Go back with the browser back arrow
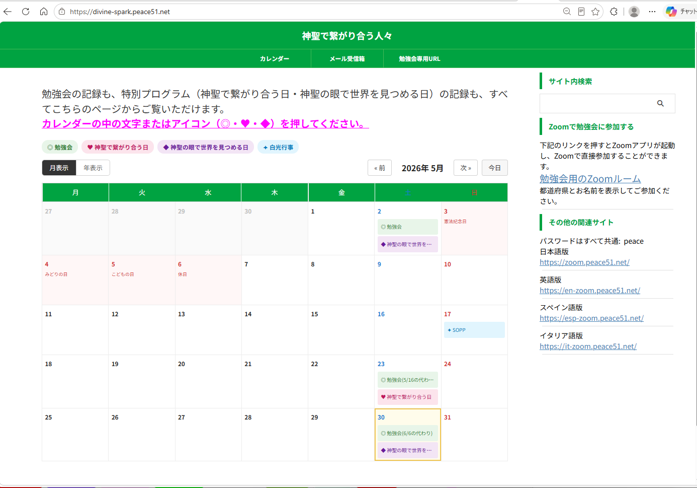697x488 pixels. point(8,12)
